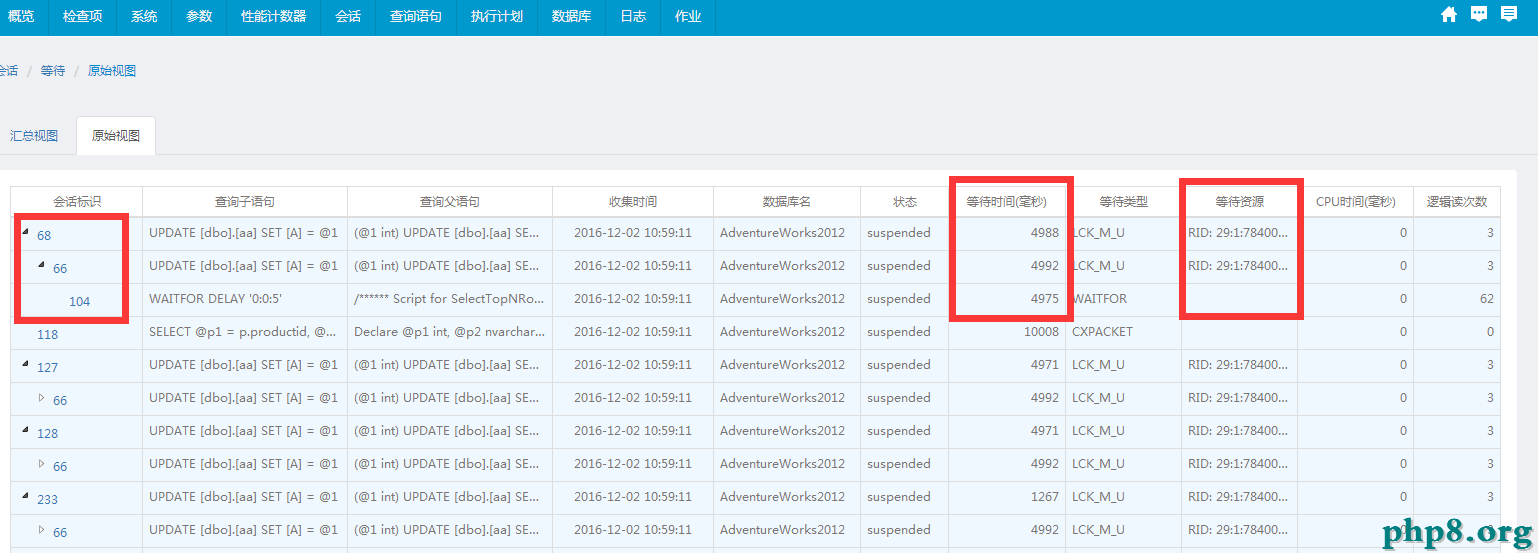Click the 原始视图 breadcrumb entry
The width and height of the screenshot is (1538, 553).
(x=112, y=71)
